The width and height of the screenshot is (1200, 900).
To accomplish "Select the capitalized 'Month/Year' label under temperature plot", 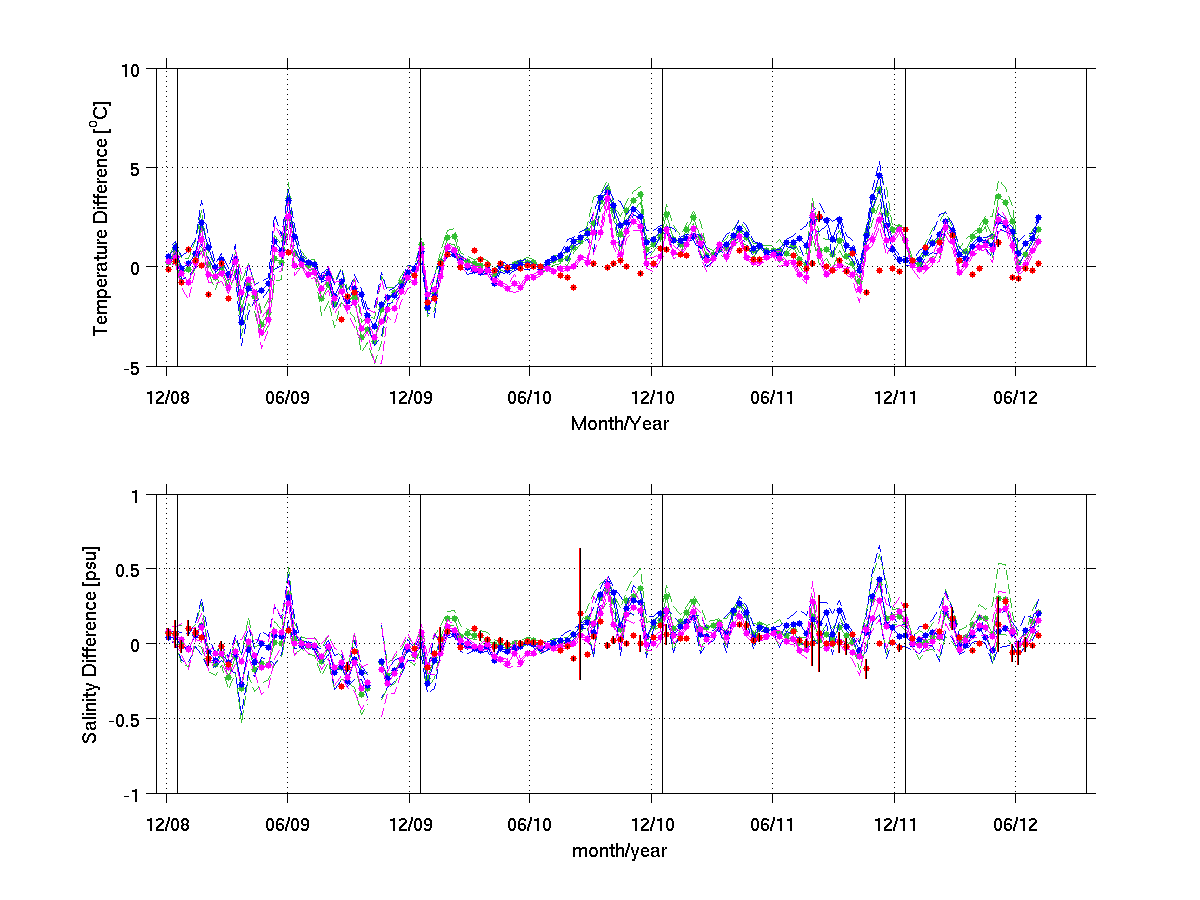I will point(620,423).
